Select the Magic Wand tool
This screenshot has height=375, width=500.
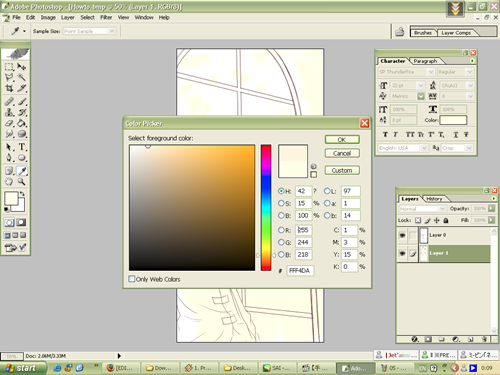(x=22, y=77)
